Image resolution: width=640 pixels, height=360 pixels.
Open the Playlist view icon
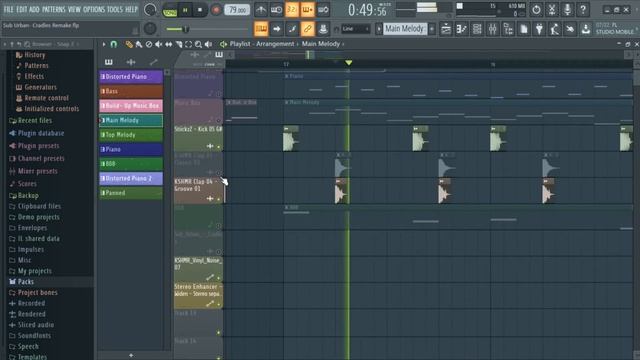point(446,29)
